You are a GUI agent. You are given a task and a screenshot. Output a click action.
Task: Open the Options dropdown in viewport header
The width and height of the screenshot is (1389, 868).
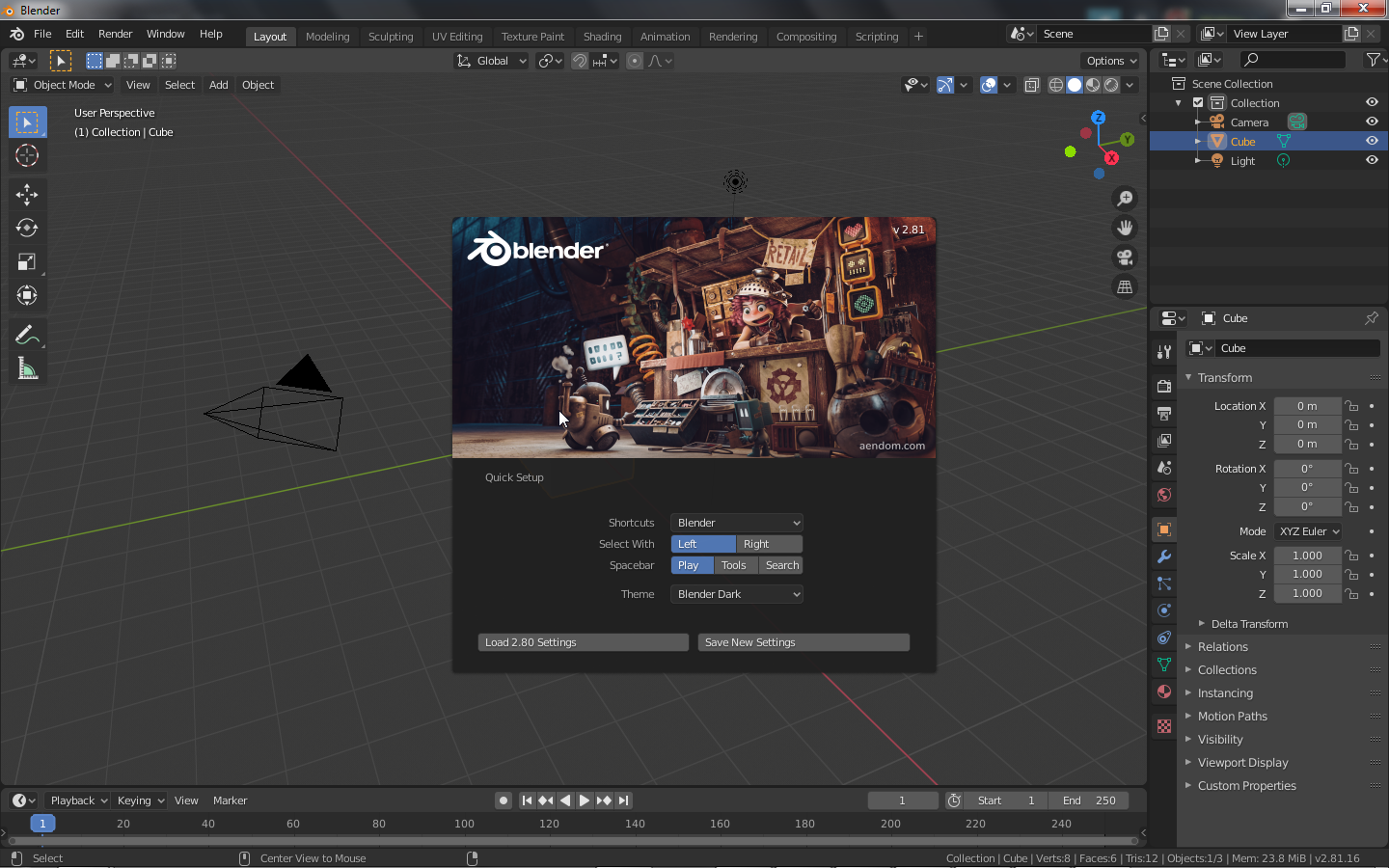coord(1110,61)
